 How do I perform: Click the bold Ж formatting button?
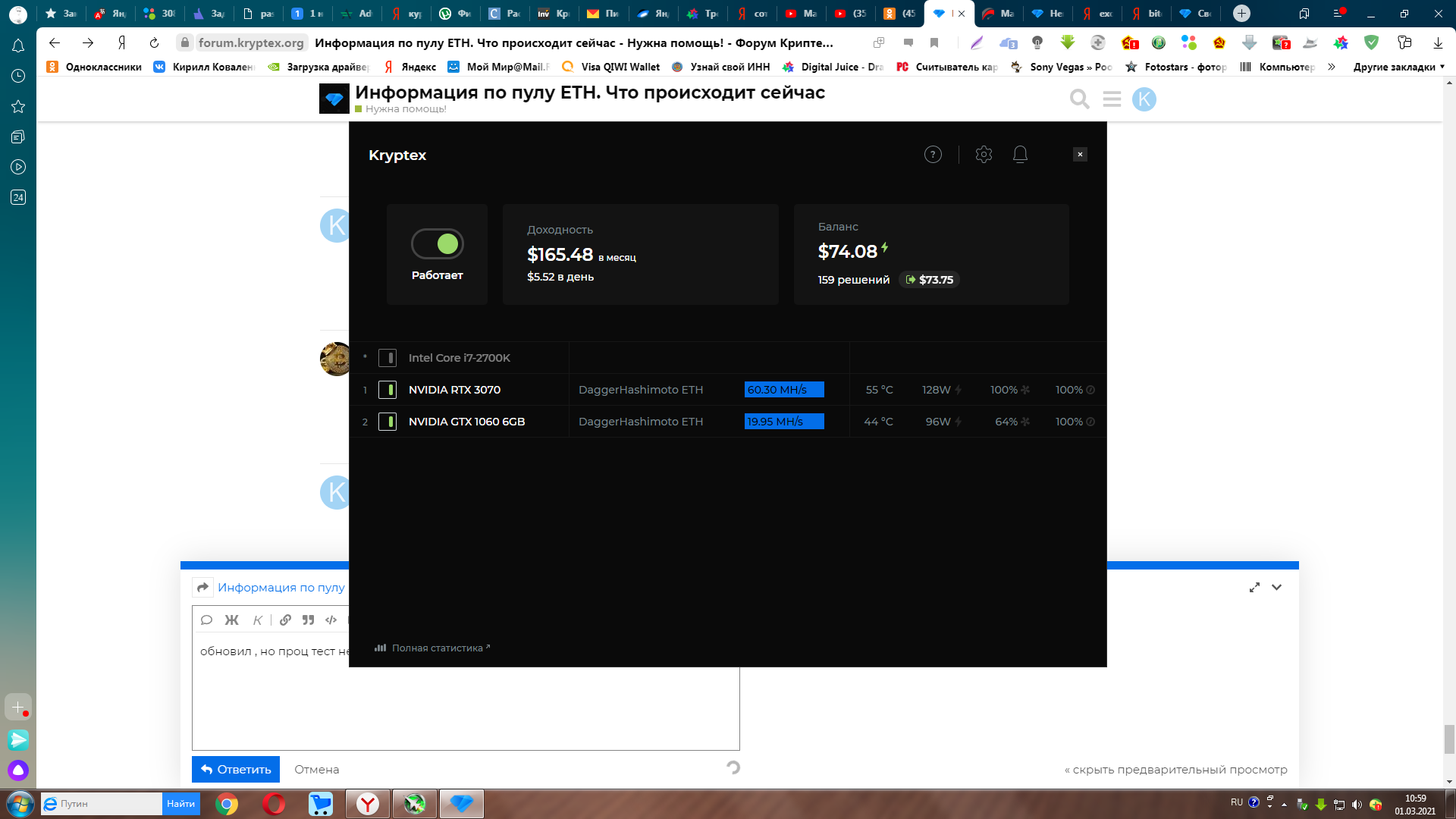(232, 620)
